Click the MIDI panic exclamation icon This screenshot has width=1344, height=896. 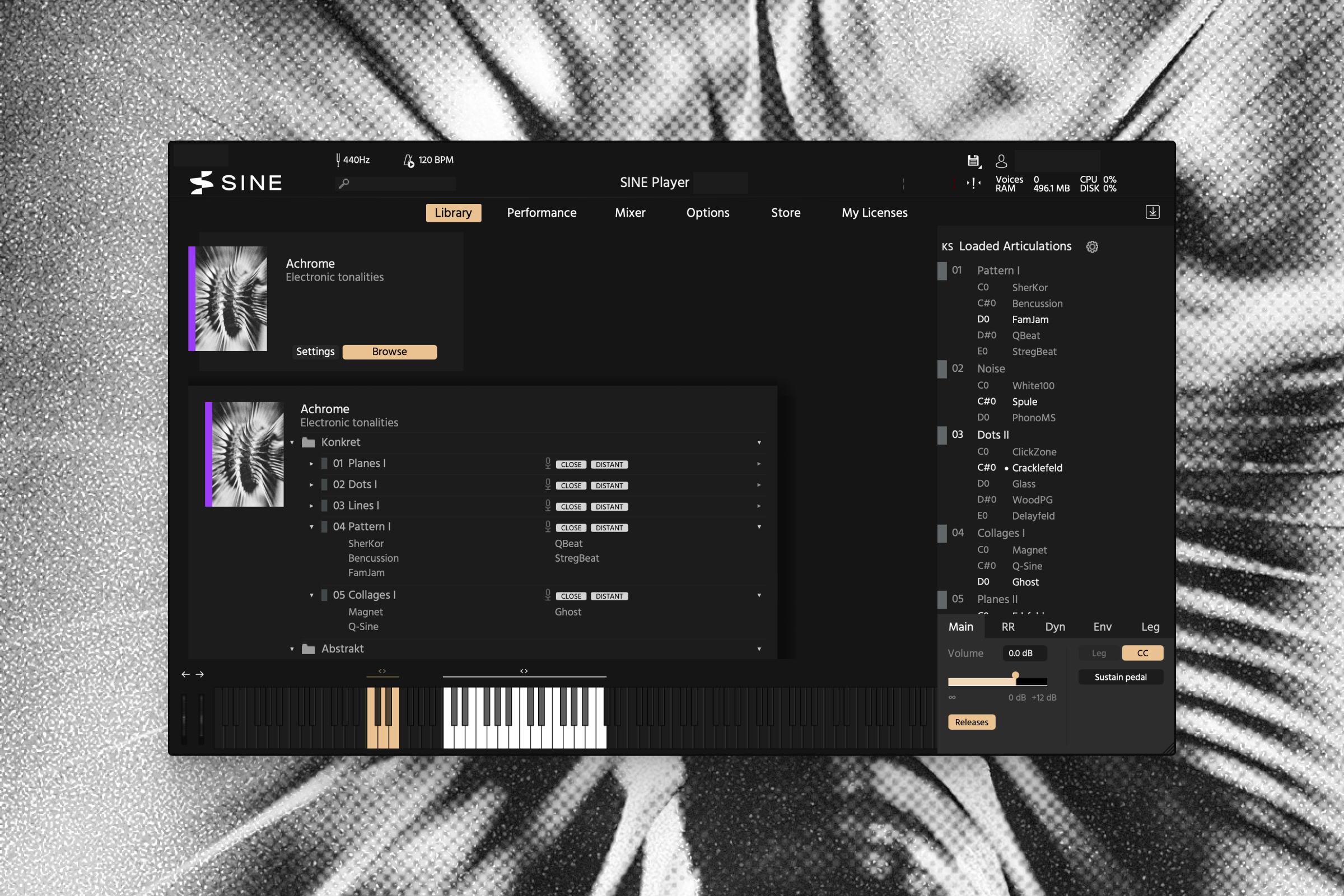974,183
